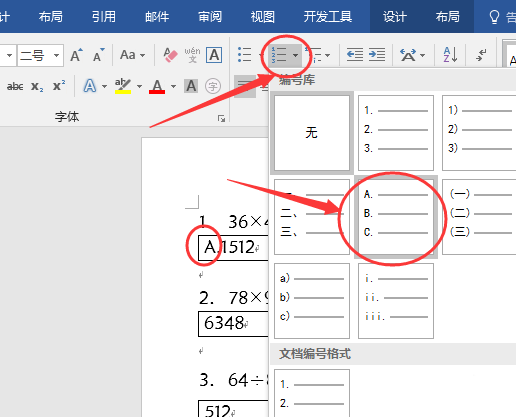Click the bulleted list icon
Screen dimensions: 516x417
(244, 55)
